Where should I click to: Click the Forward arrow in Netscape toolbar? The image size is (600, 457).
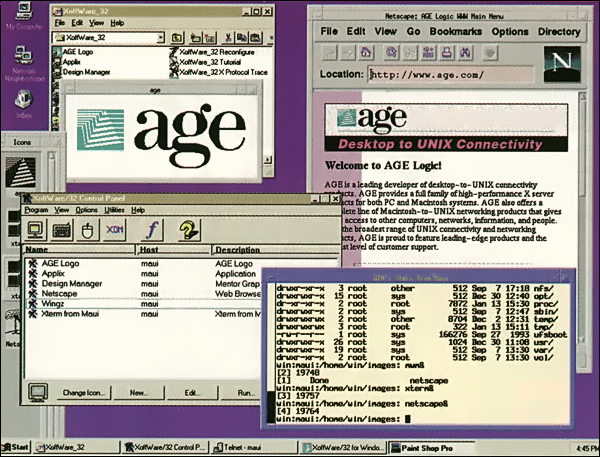pyautogui.click(x=347, y=53)
